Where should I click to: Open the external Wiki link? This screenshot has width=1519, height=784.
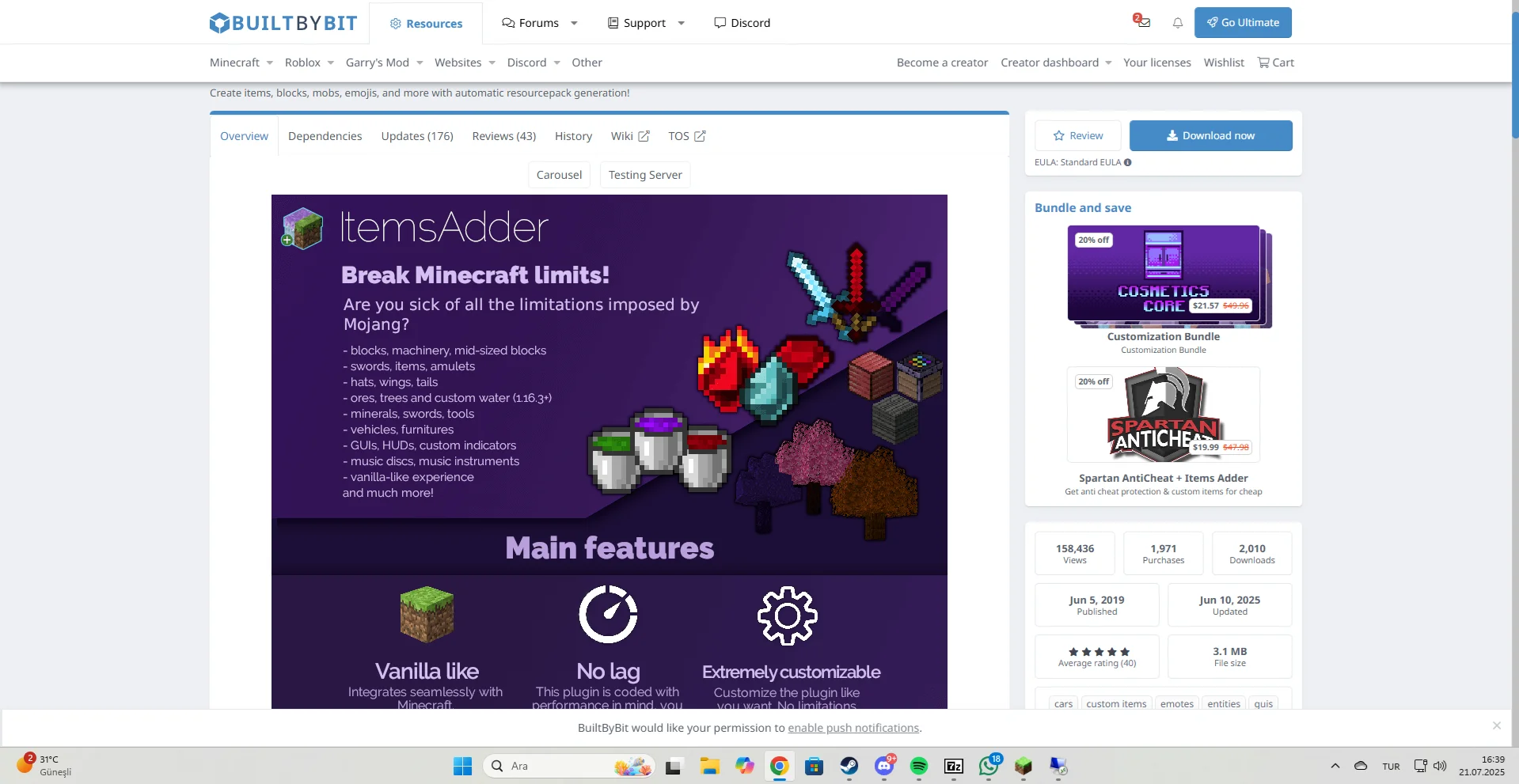point(630,136)
